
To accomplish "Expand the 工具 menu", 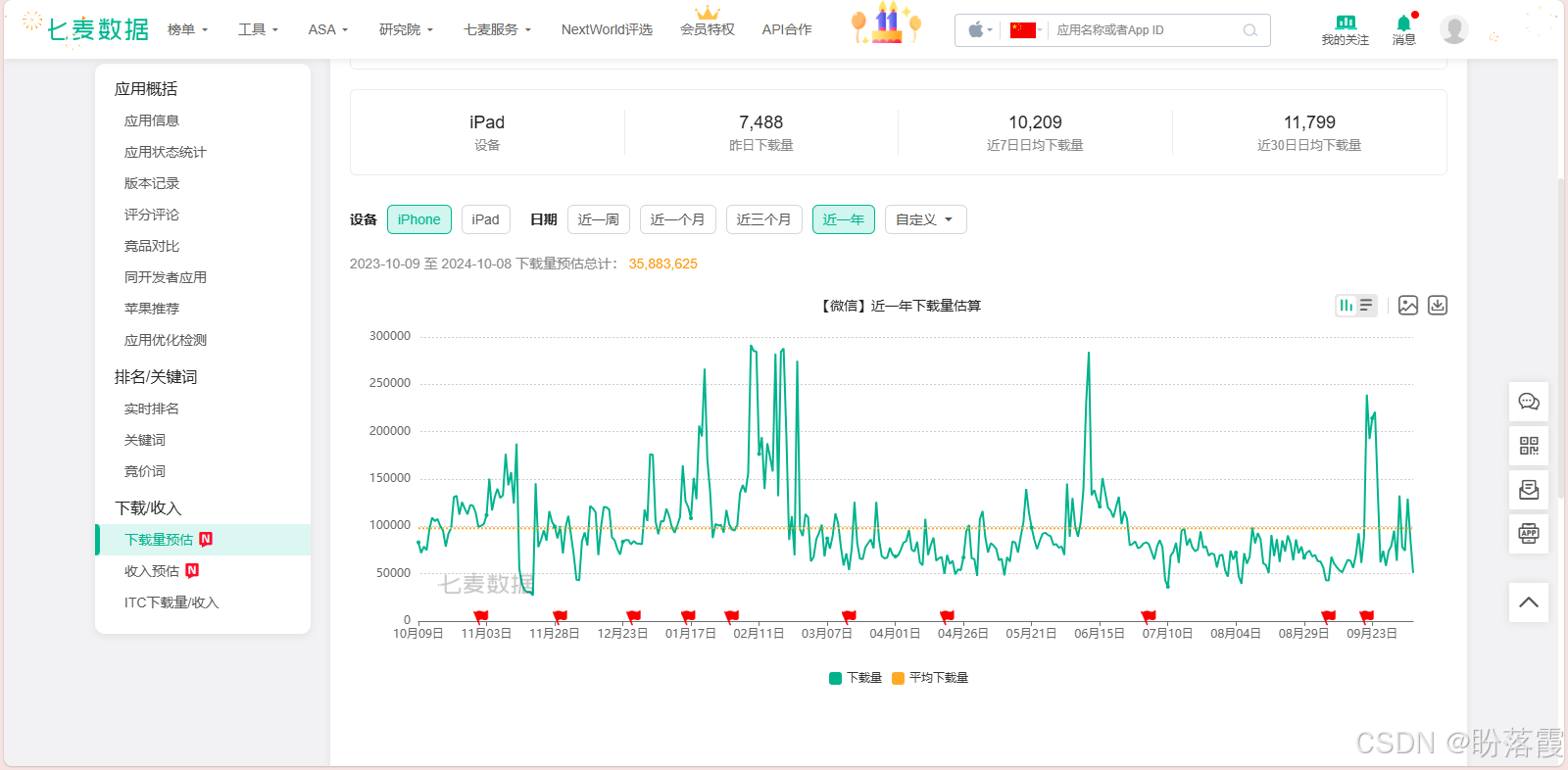I will tap(258, 29).
